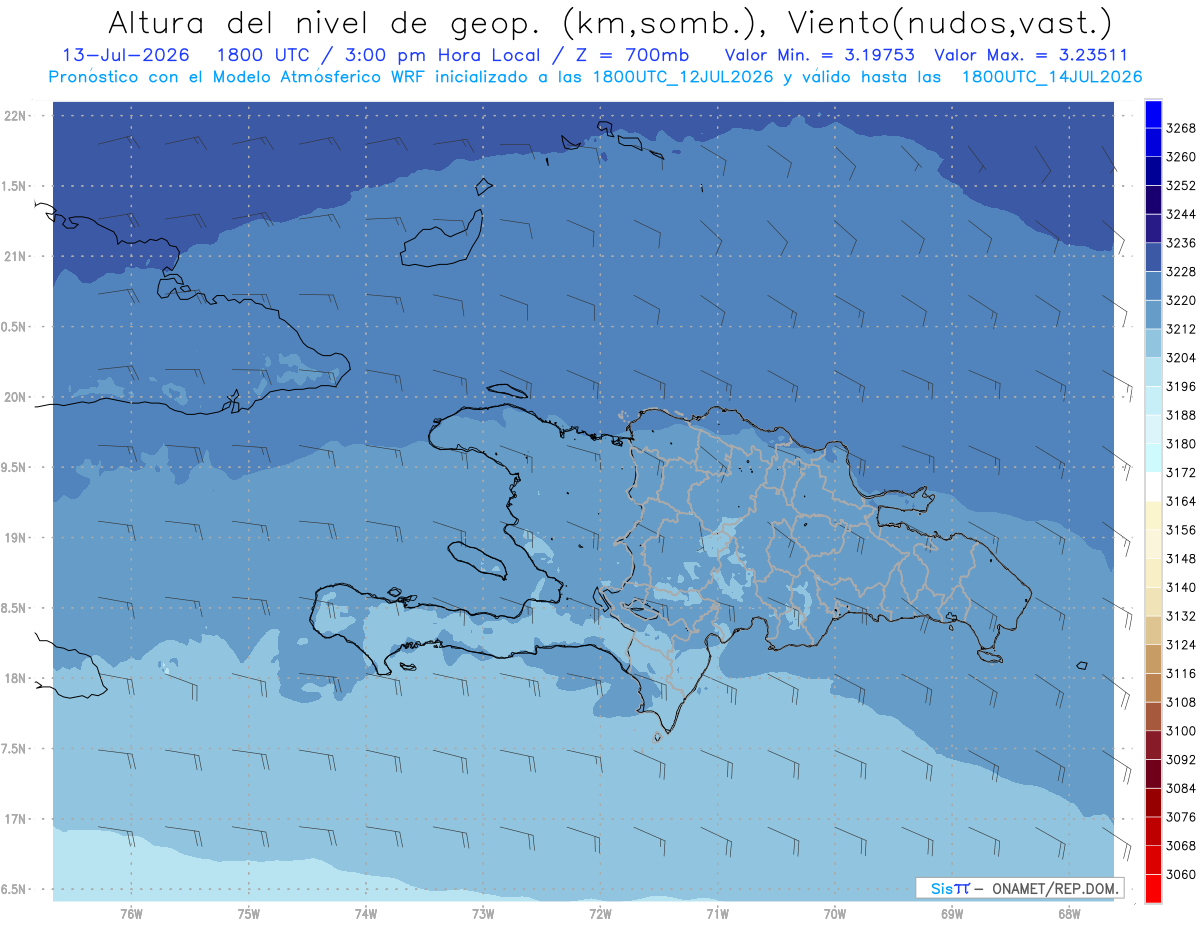Click the colorbar value "3140"
1200x927 pixels.
click(x=1181, y=587)
